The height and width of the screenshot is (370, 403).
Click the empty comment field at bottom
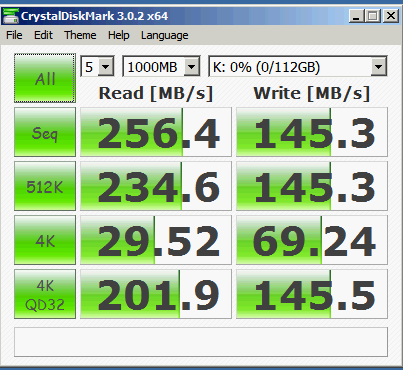click(x=201, y=342)
